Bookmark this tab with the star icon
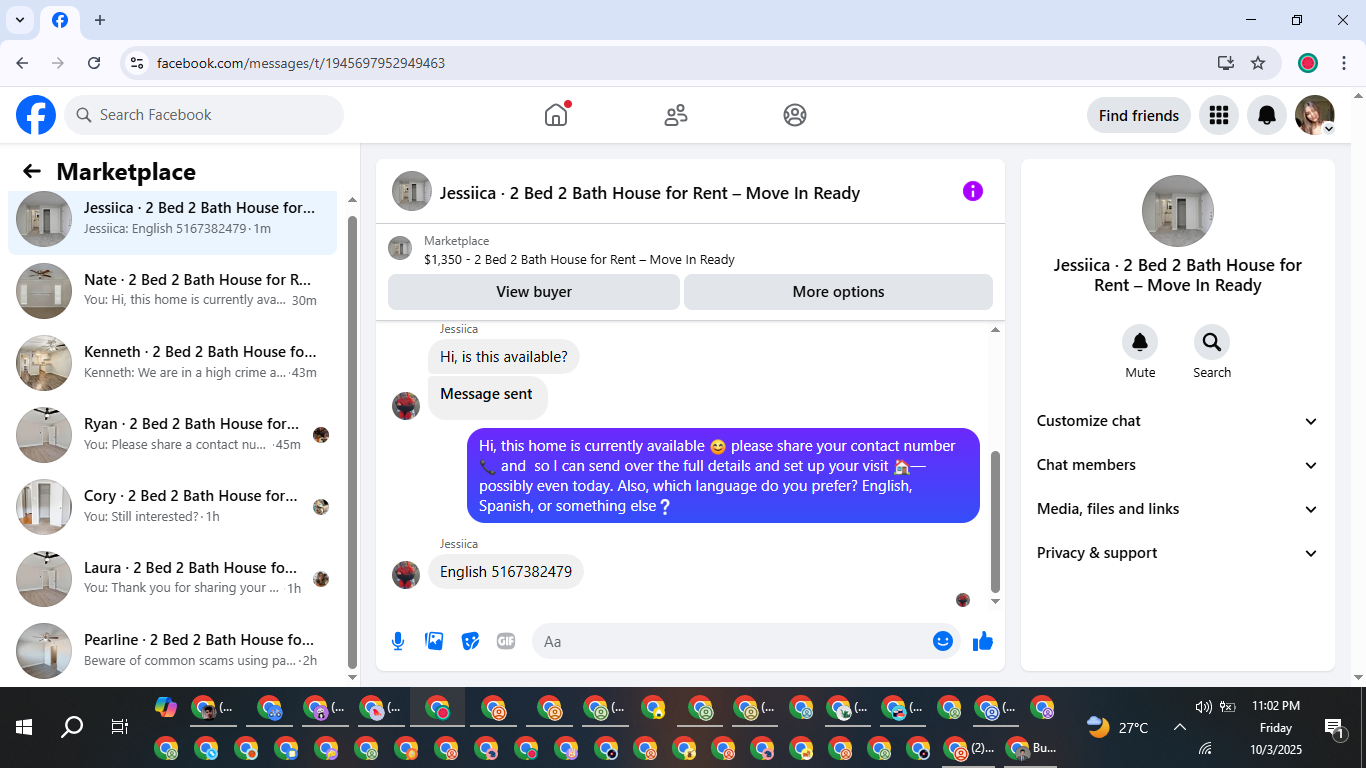 pyautogui.click(x=1258, y=63)
